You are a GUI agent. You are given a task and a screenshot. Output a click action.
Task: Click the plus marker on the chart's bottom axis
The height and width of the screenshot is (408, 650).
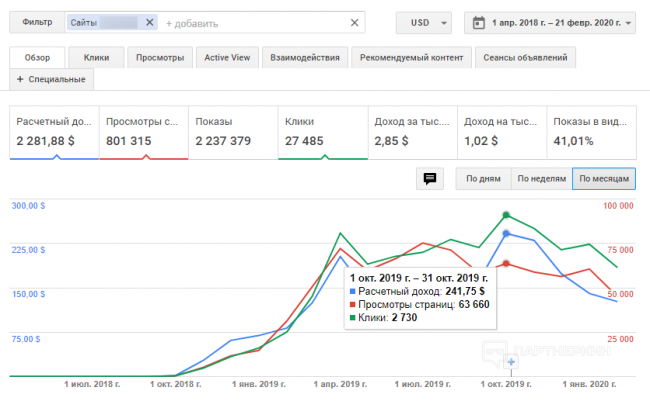tap(511, 362)
